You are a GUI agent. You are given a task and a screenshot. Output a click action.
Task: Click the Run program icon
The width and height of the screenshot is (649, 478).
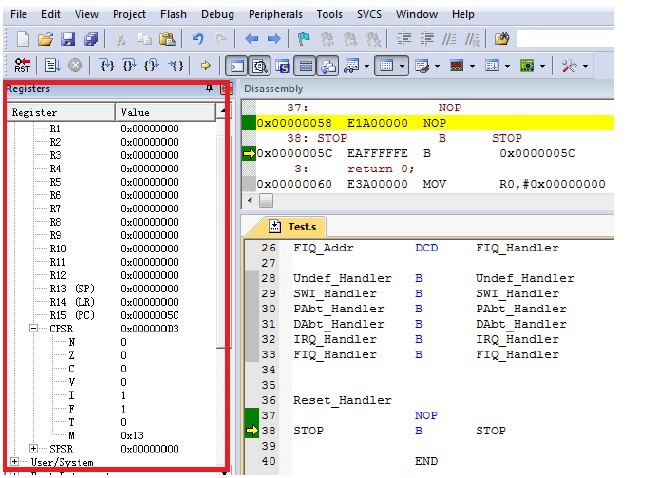click(53, 65)
